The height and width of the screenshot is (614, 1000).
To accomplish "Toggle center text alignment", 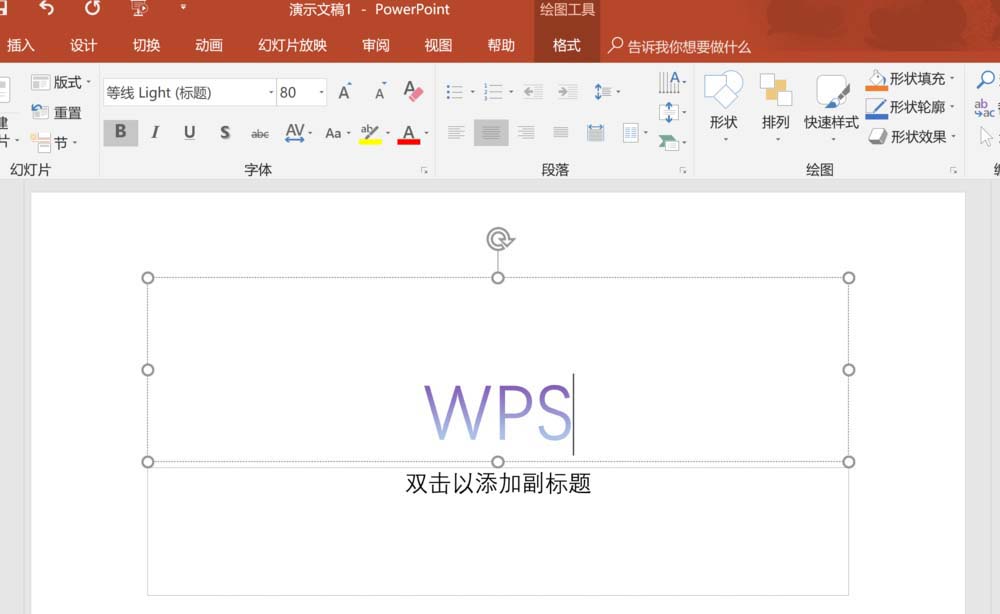I will (491, 133).
